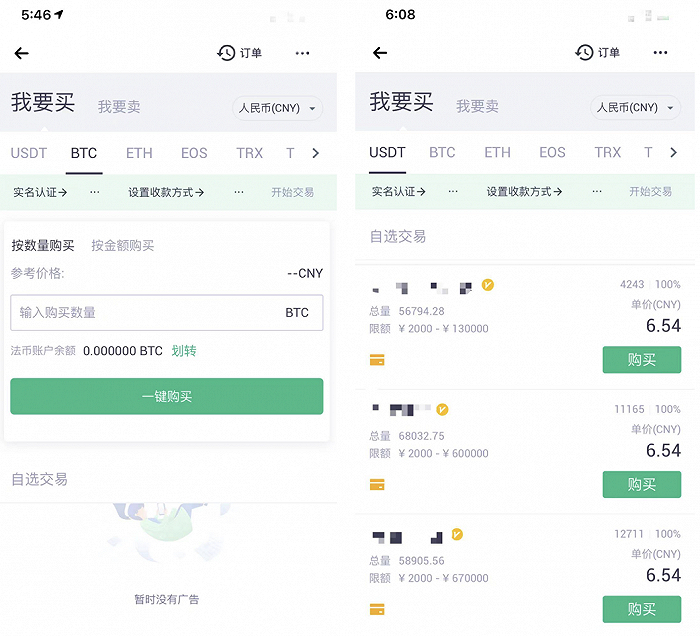Tap the 一键购买 green button
Viewport: 700px width, 636px height.
point(167,396)
